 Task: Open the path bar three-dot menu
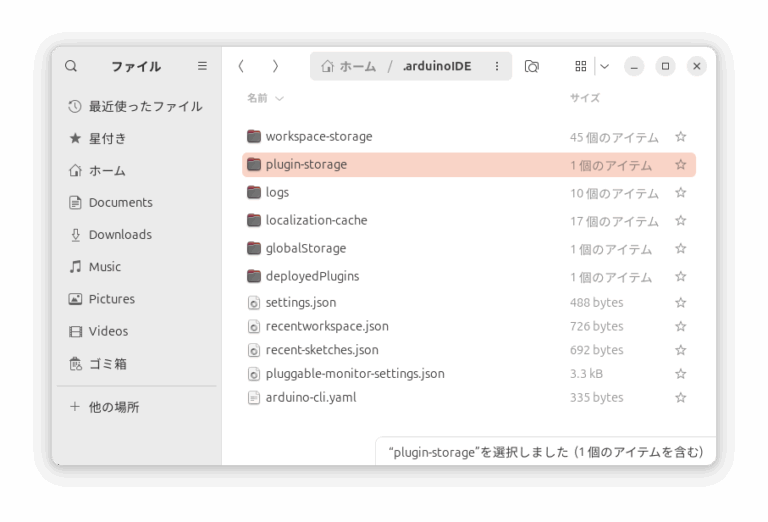pyautogui.click(x=497, y=66)
